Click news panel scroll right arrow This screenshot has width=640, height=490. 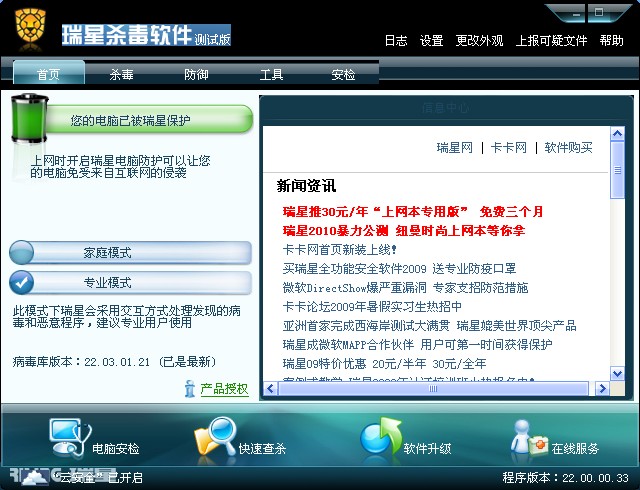[602, 388]
